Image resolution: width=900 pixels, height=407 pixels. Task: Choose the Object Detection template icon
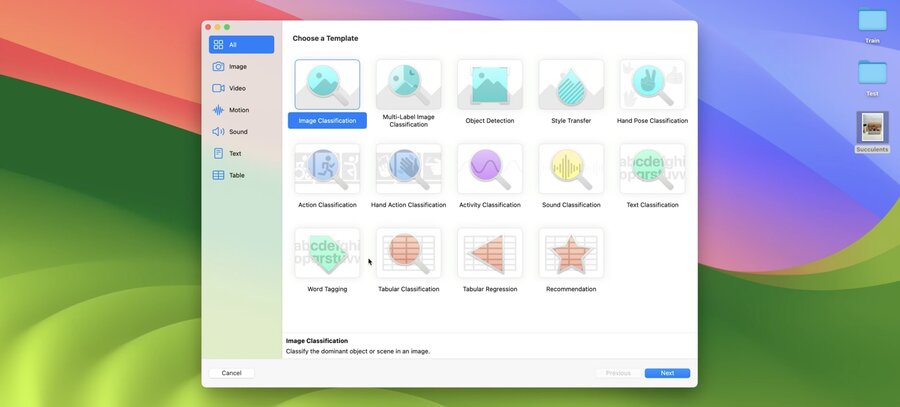pos(490,84)
